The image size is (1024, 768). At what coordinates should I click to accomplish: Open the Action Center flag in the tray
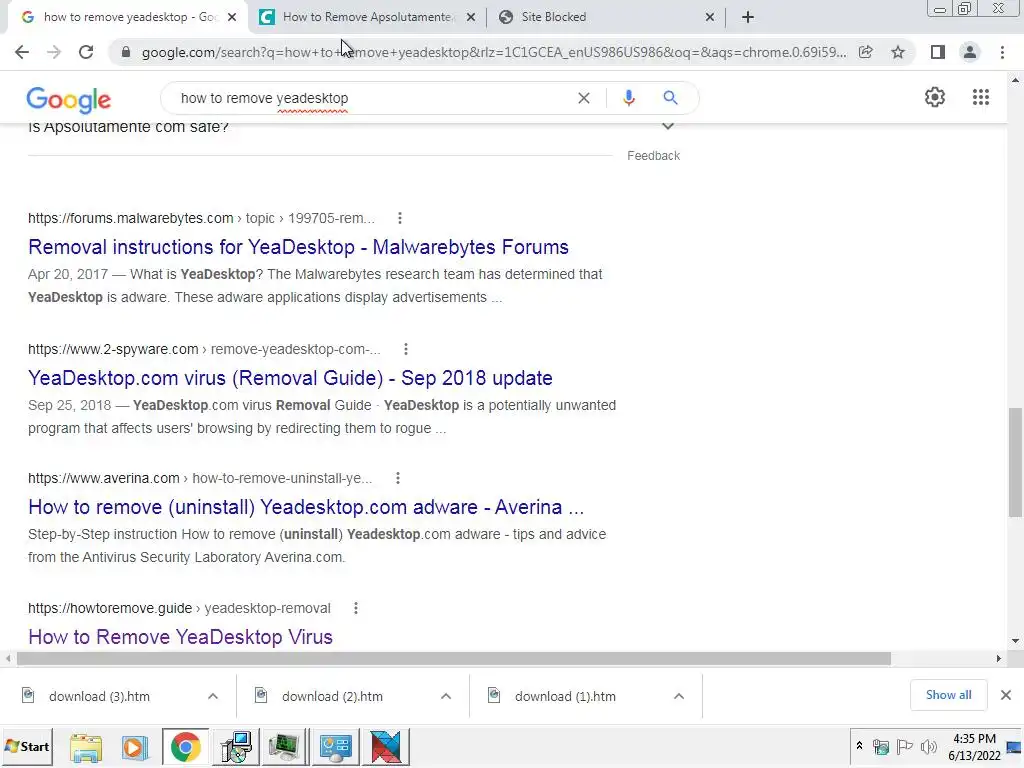tap(904, 746)
